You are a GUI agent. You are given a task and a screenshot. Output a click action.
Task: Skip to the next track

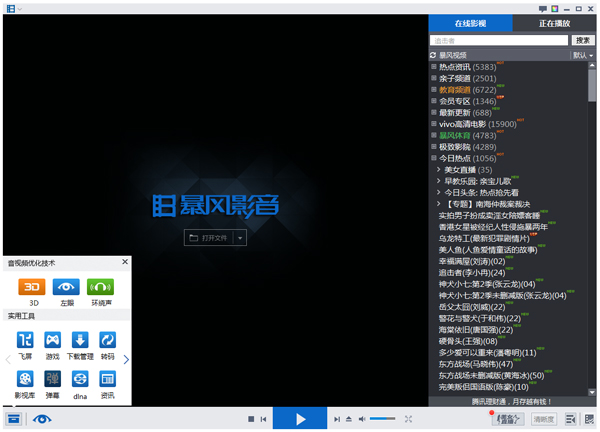tap(337, 419)
